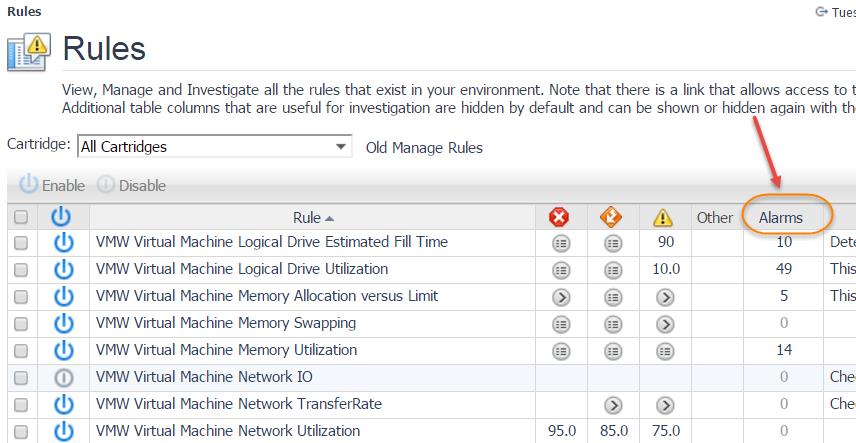Image resolution: width=856 pixels, height=443 pixels.
Task: Click the yellow Warning severity column icon
Action: (x=664, y=217)
